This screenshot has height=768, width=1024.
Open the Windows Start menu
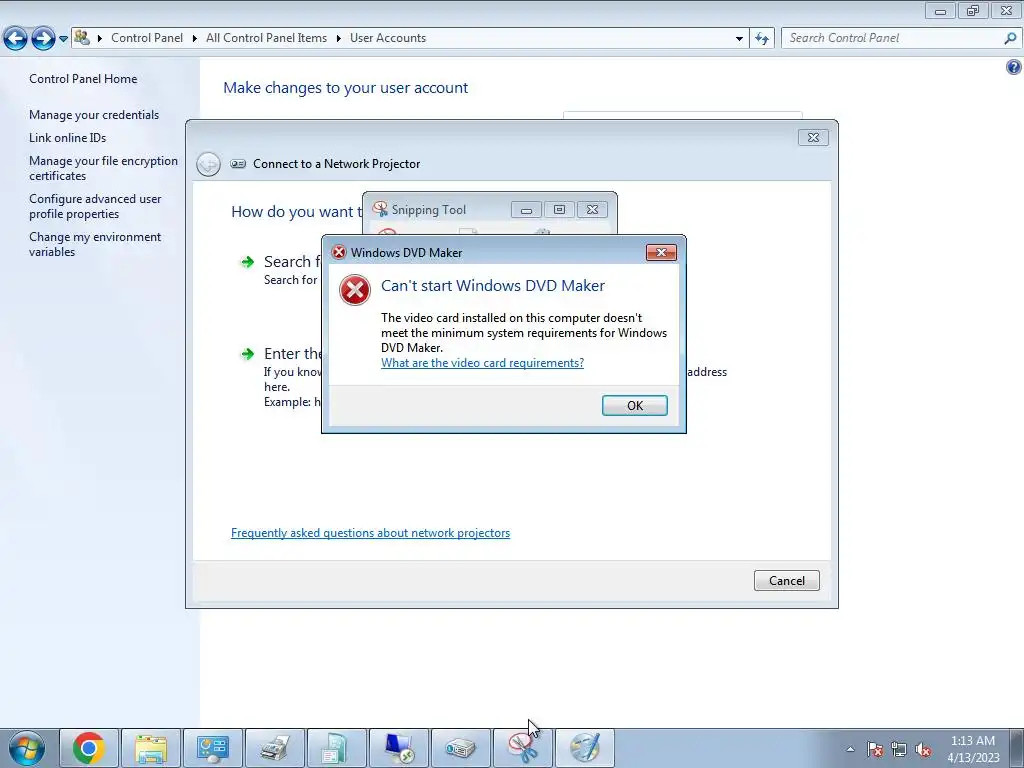26,748
